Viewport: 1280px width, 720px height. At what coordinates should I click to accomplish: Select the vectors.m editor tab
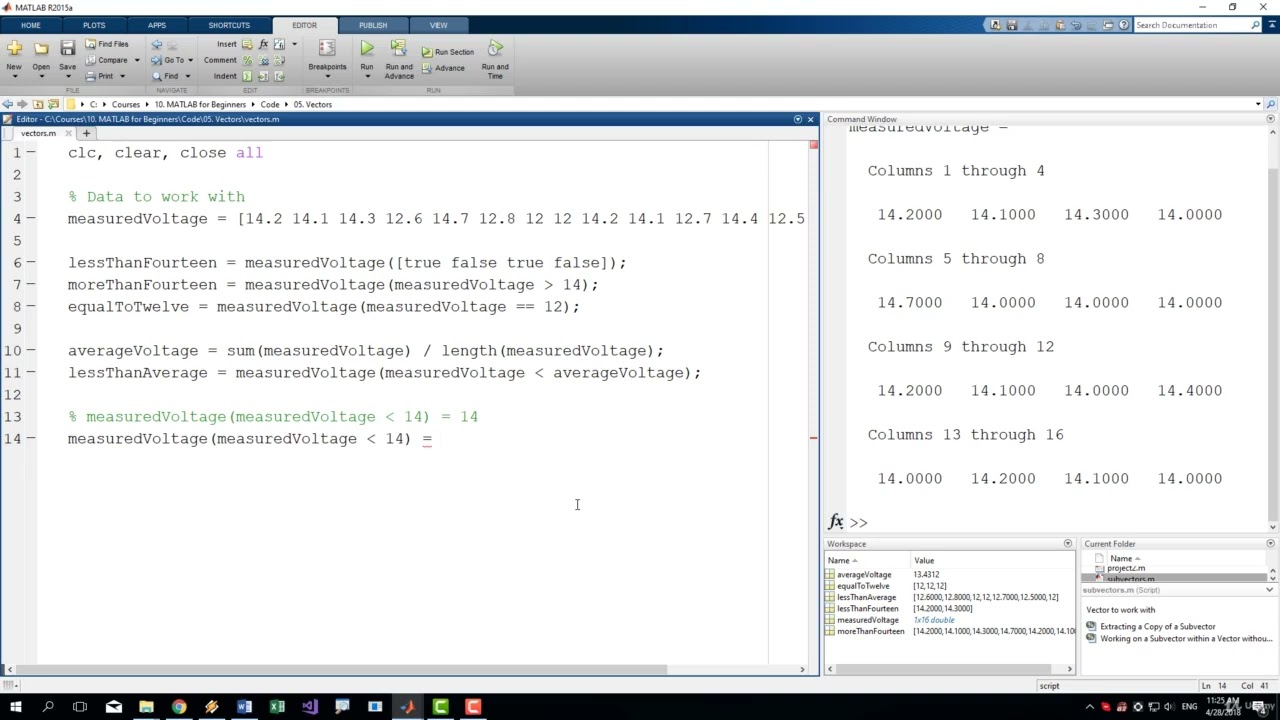click(38, 133)
